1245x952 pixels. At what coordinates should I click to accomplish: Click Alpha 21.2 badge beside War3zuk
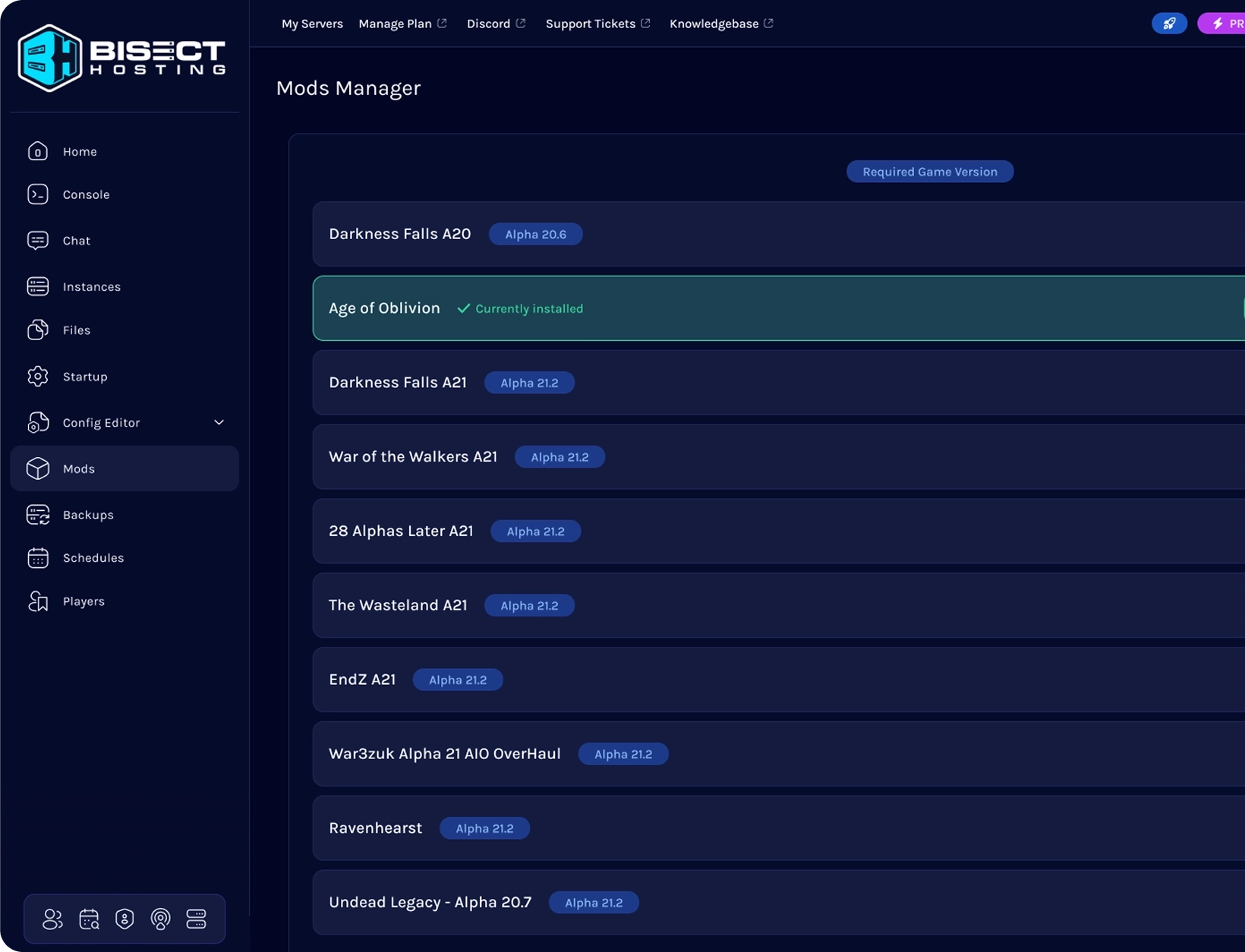pos(623,754)
